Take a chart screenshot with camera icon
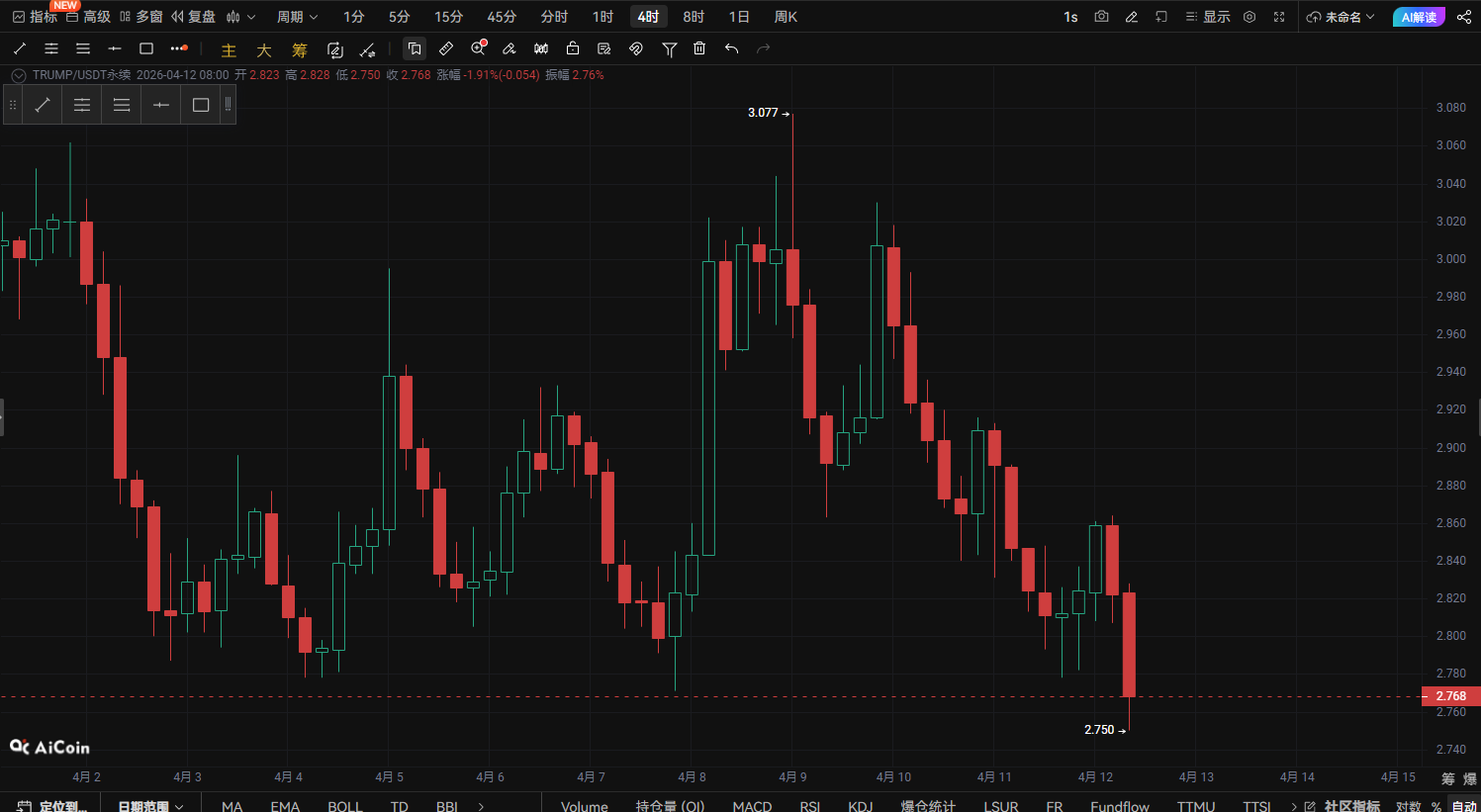The image size is (1481, 812). click(x=1101, y=17)
